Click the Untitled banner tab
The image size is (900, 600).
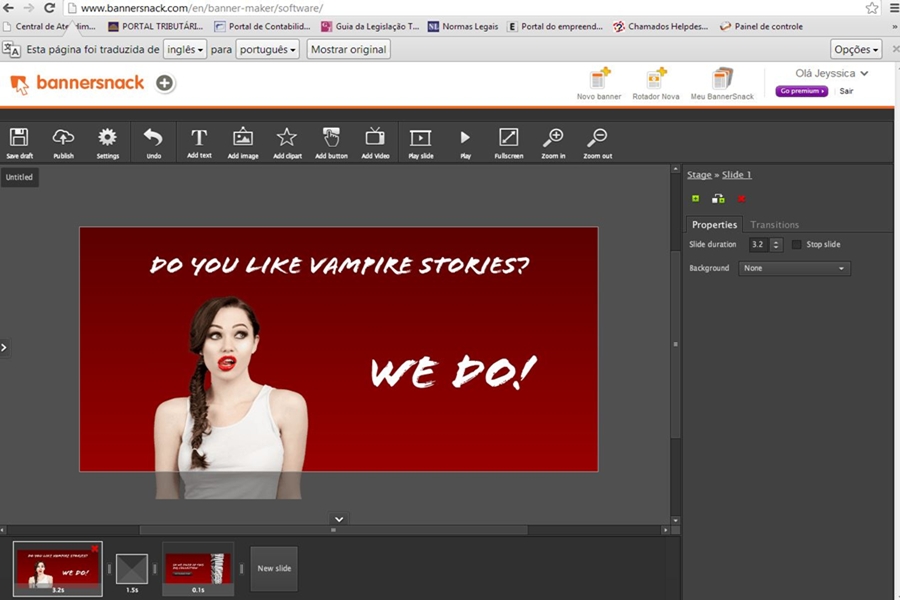[20, 177]
